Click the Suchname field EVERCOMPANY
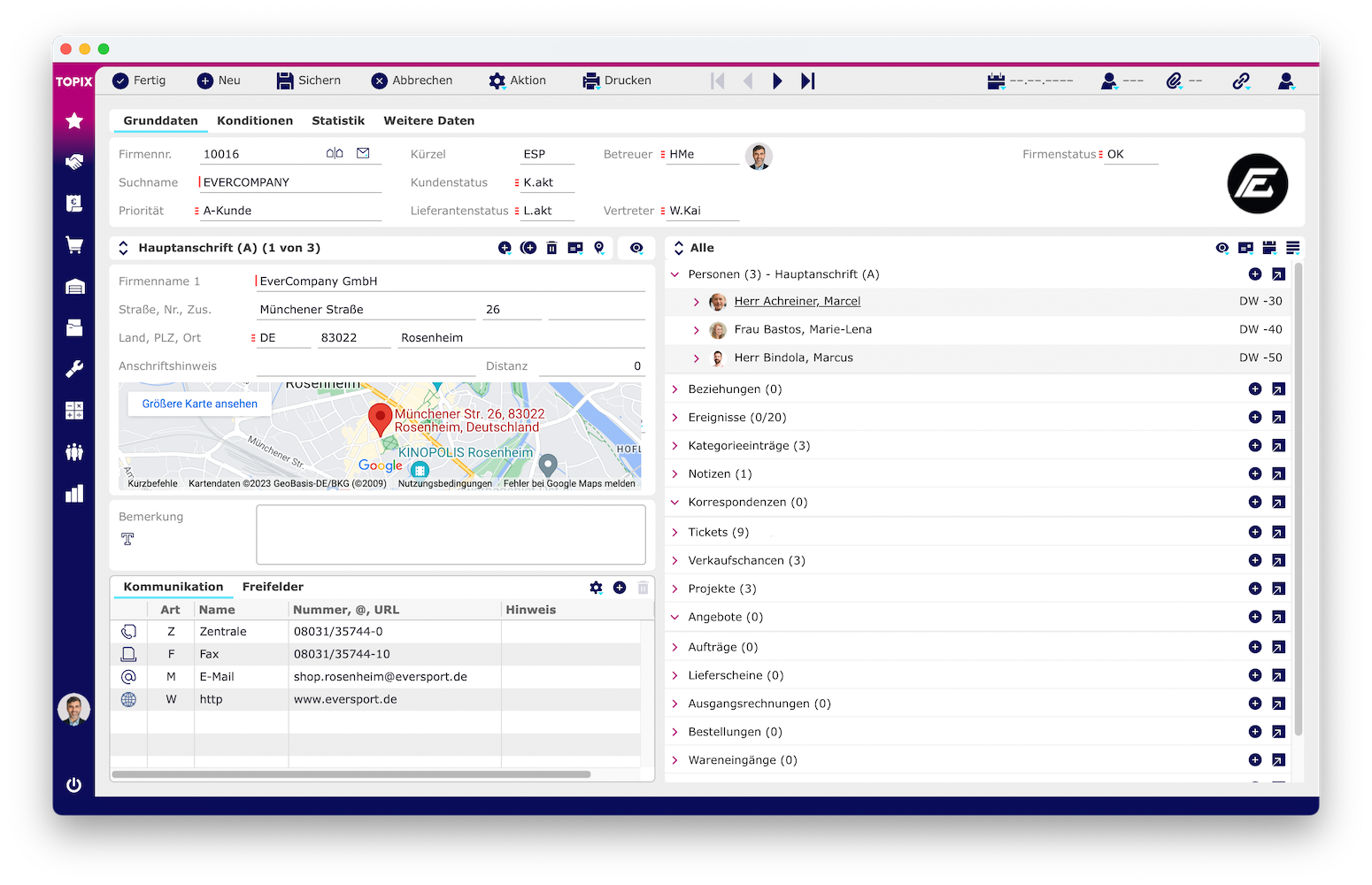The width and height of the screenshot is (1372, 885). [x=290, y=182]
